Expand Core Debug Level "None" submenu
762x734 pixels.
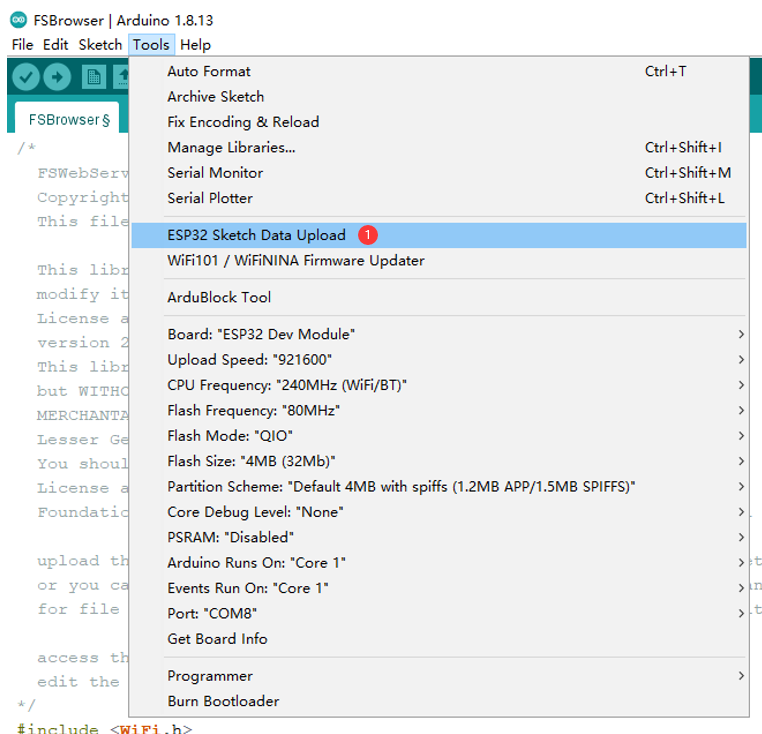[439, 512]
